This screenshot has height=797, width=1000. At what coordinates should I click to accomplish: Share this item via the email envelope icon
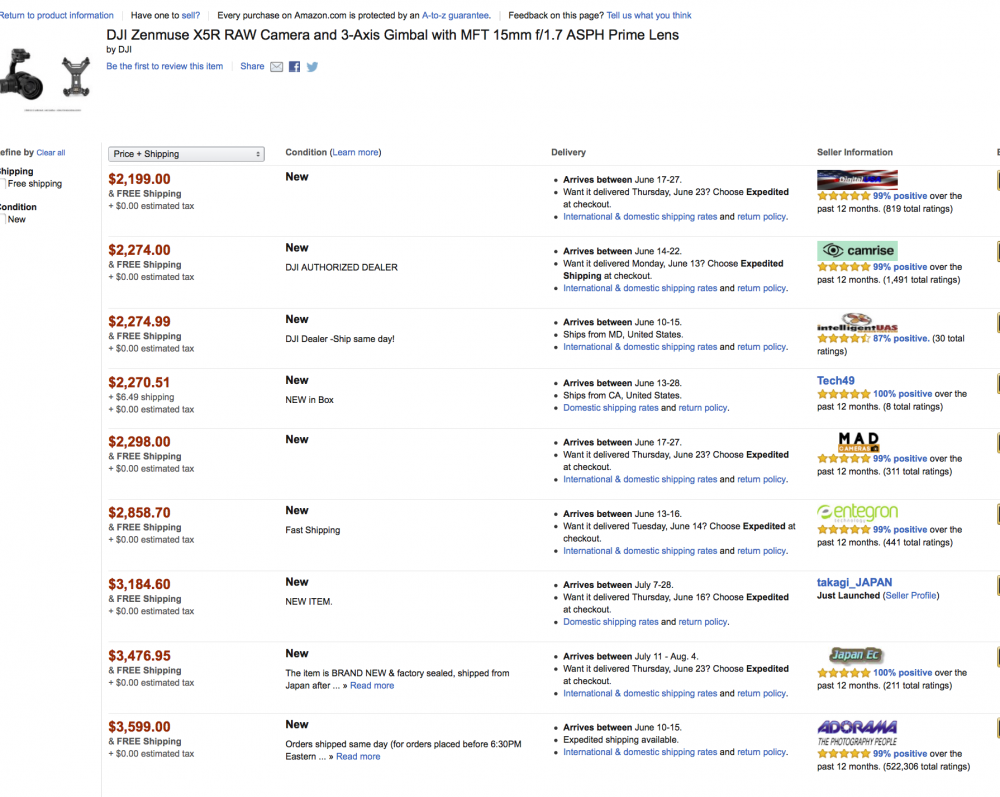pyautogui.click(x=277, y=67)
